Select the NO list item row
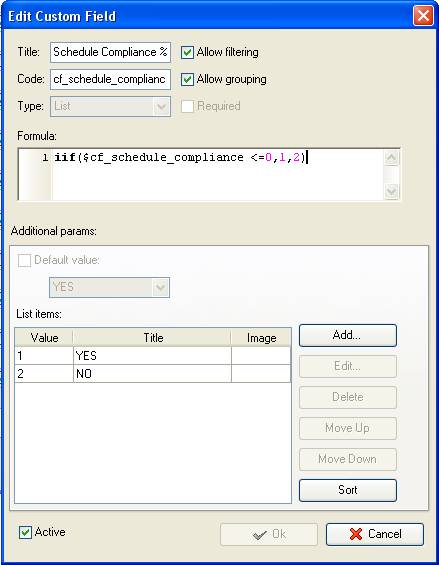 [x=153, y=374]
